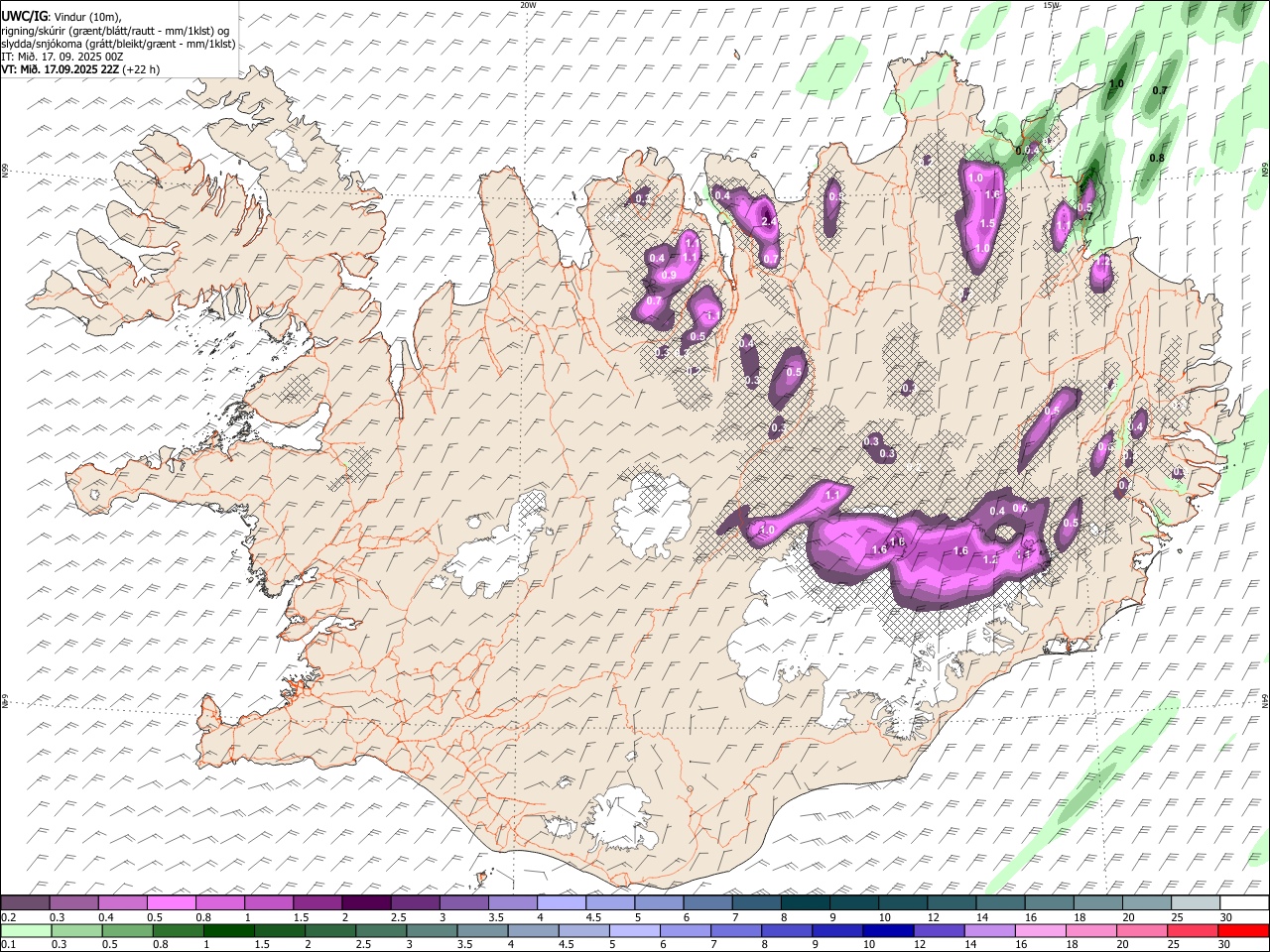This screenshot has width=1270, height=952.
Task: Click the 'VT: Mið. 17.09.2025 22Z (+22 h)' line
Action: tap(80, 69)
